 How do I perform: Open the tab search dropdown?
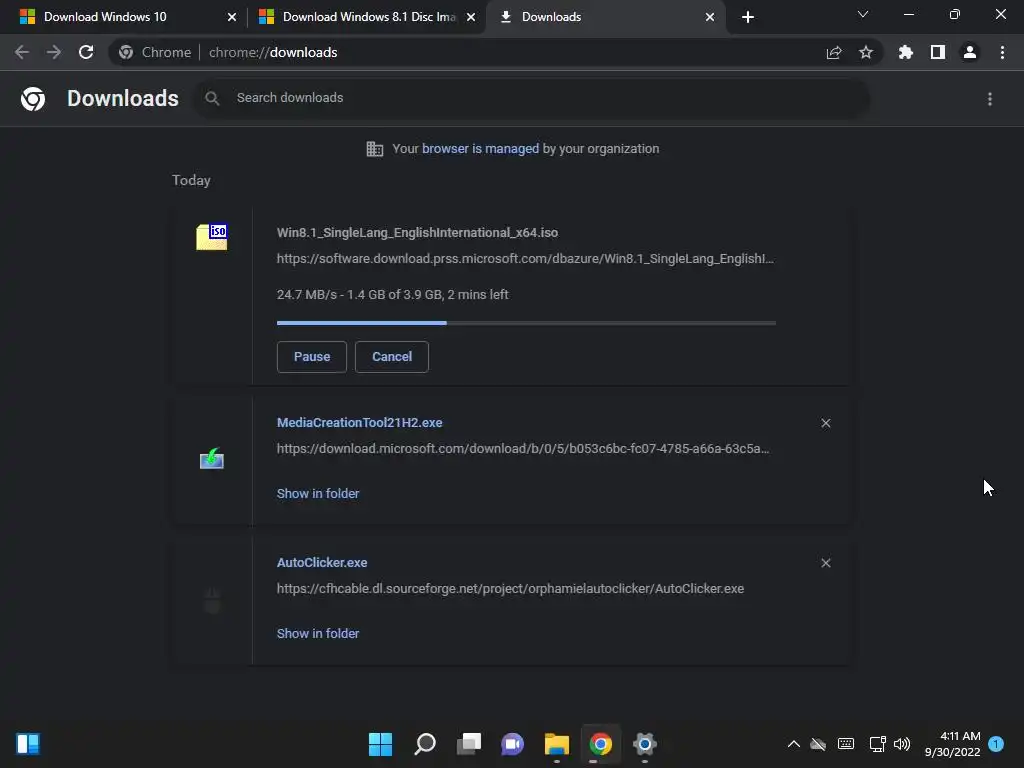pyautogui.click(x=863, y=14)
